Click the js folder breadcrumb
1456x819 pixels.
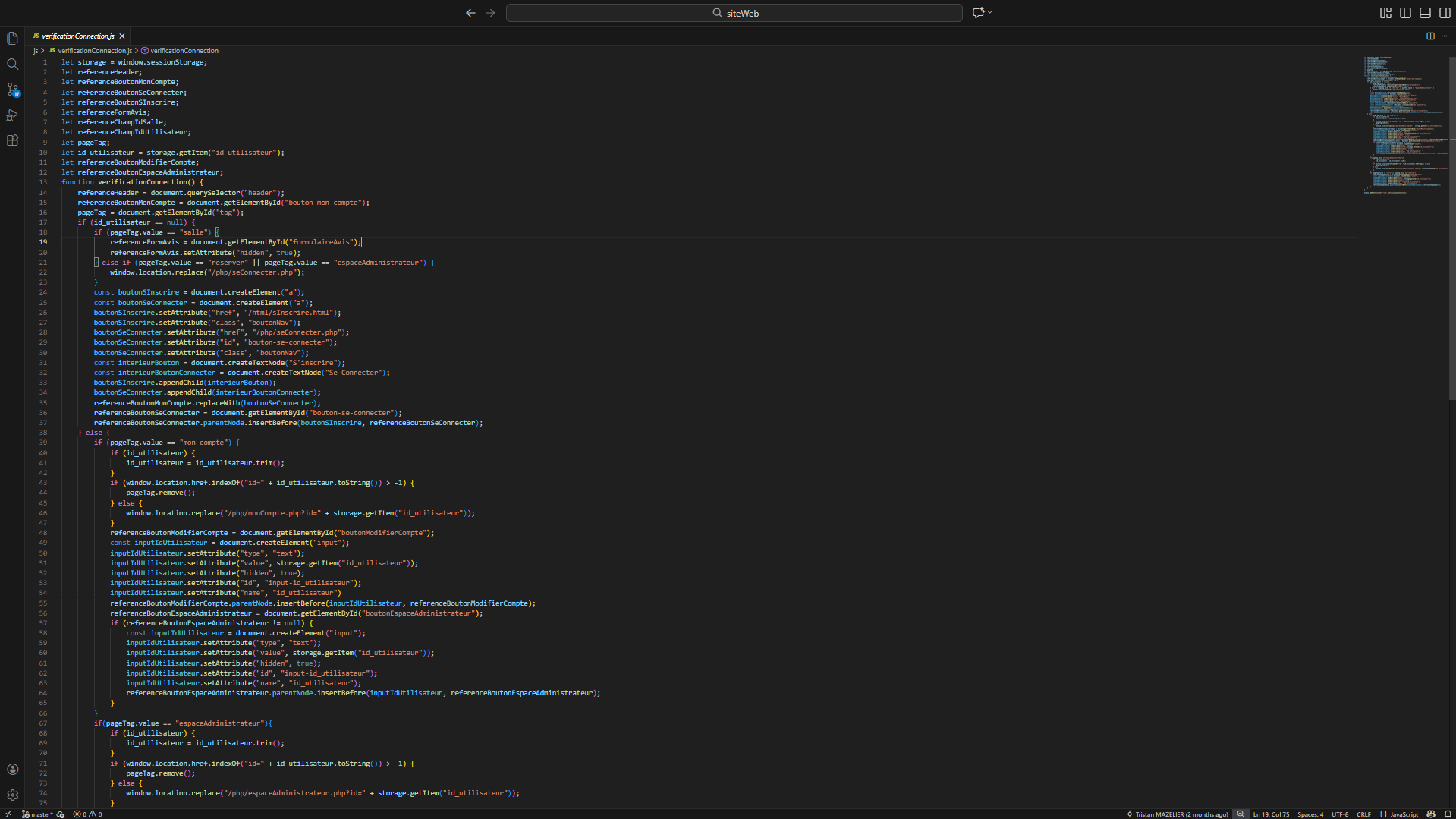pos(35,51)
